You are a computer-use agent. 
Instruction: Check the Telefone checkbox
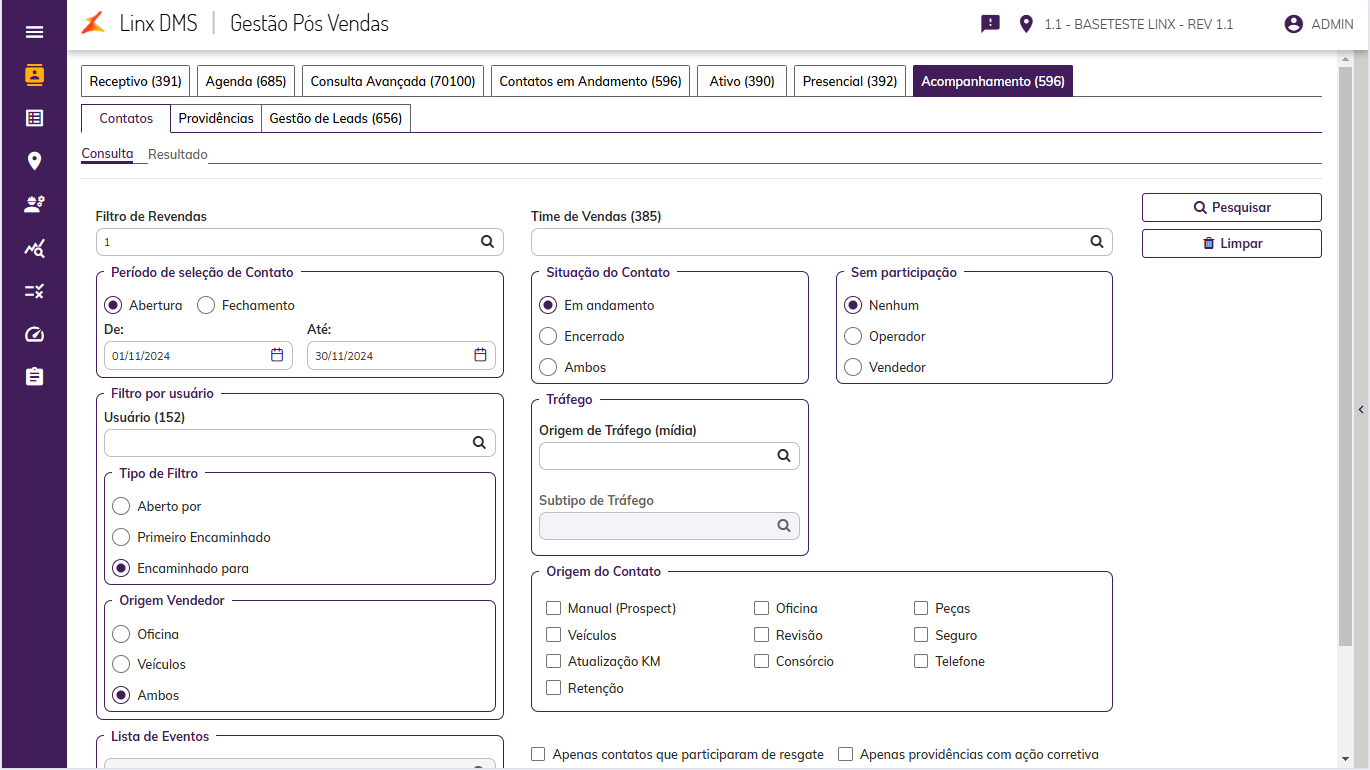tap(921, 661)
